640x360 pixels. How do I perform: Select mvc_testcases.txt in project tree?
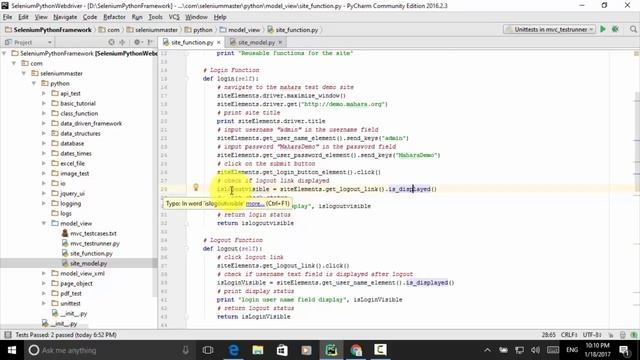tap(93, 233)
